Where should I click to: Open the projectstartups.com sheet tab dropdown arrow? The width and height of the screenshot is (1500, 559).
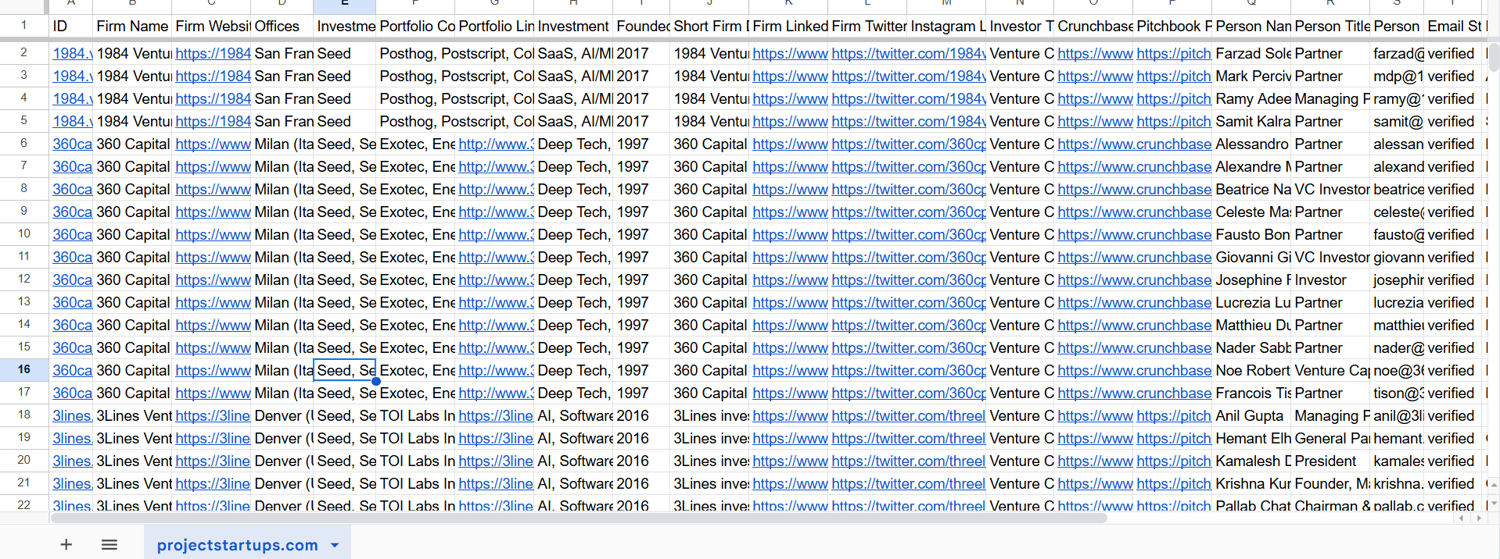(x=335, y=546)
